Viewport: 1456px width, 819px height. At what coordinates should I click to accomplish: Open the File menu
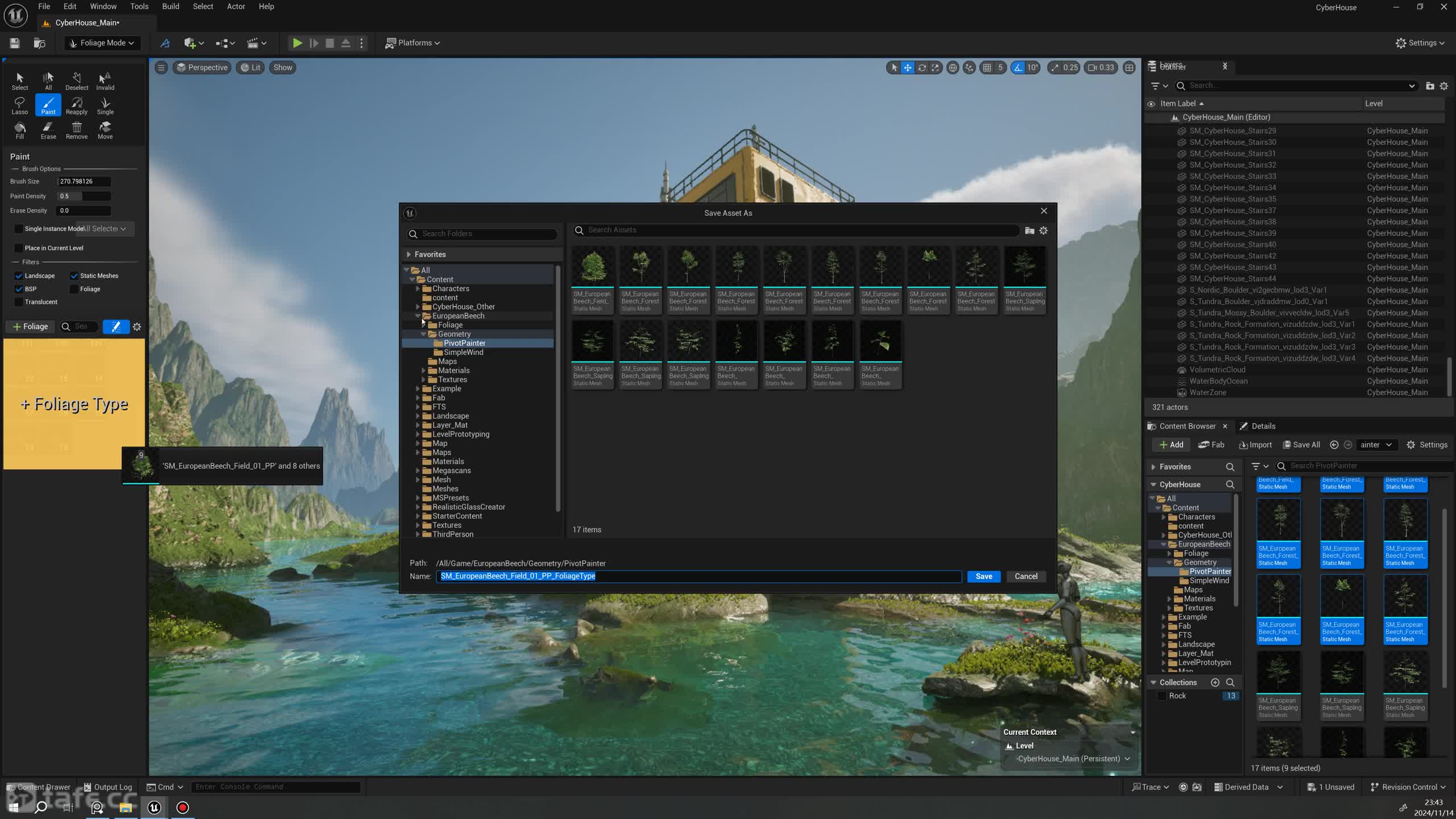coord(44,6)
